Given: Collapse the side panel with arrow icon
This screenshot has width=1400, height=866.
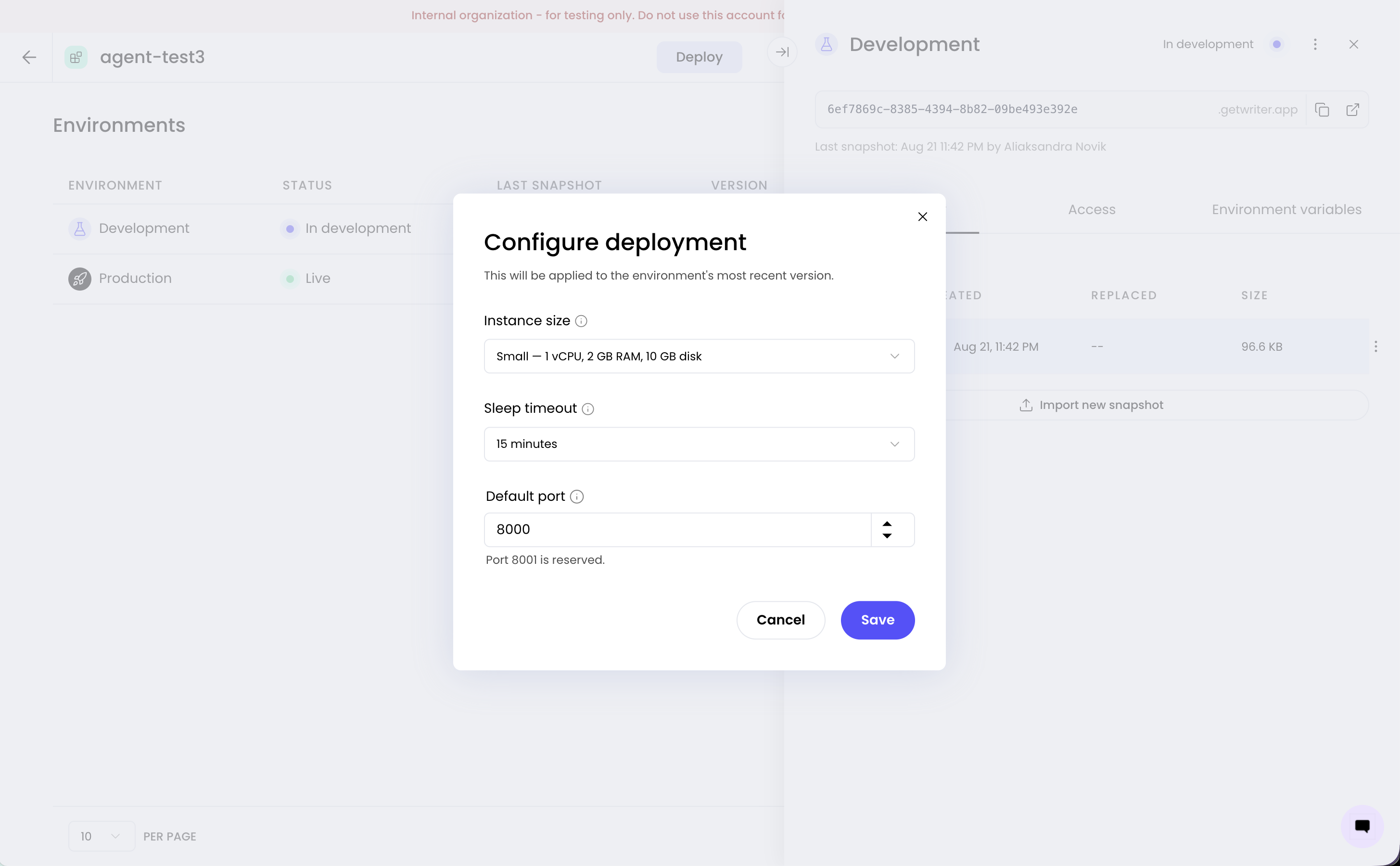Looking at the screenshot, I should point(782,52).
